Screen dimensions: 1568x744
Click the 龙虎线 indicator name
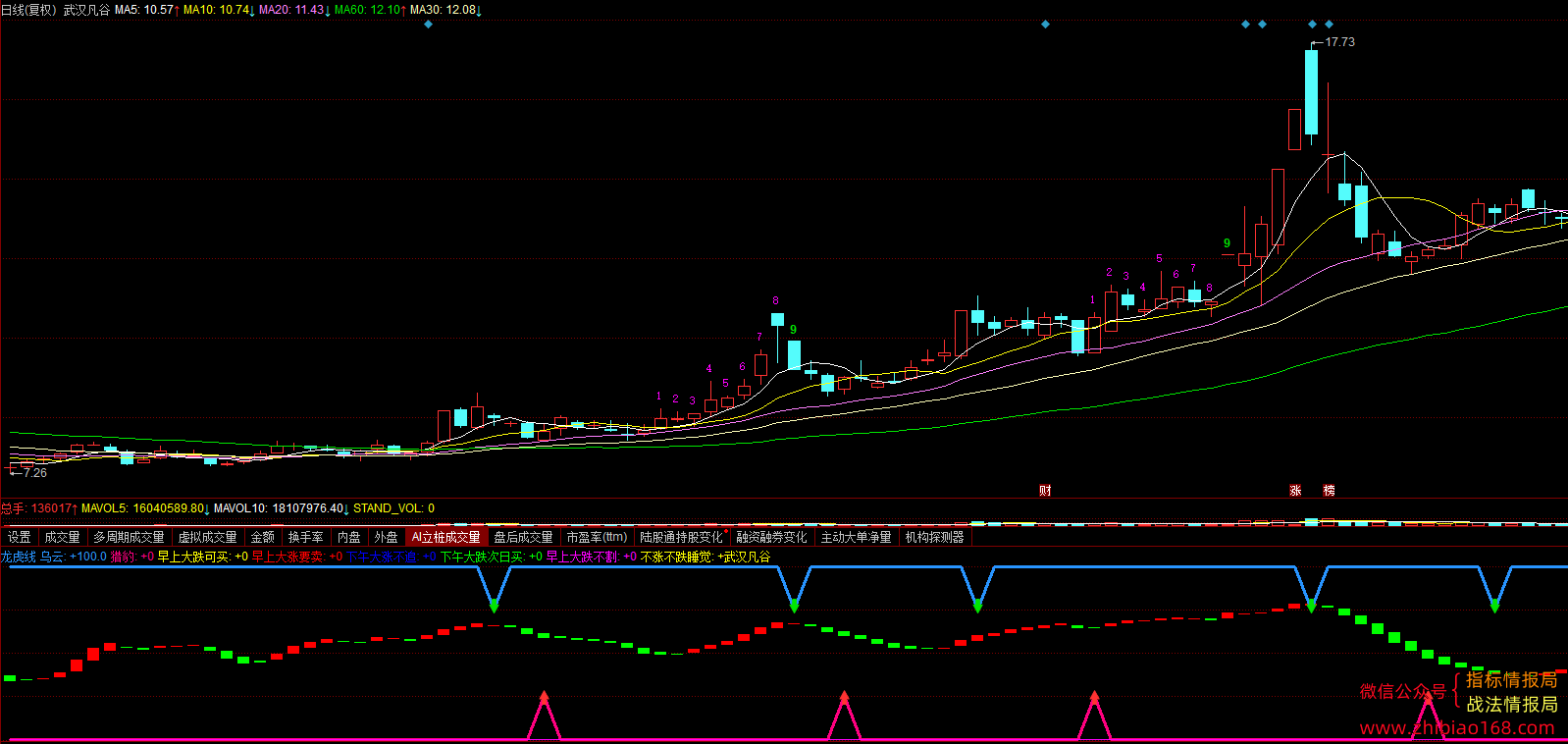[19, 557]
